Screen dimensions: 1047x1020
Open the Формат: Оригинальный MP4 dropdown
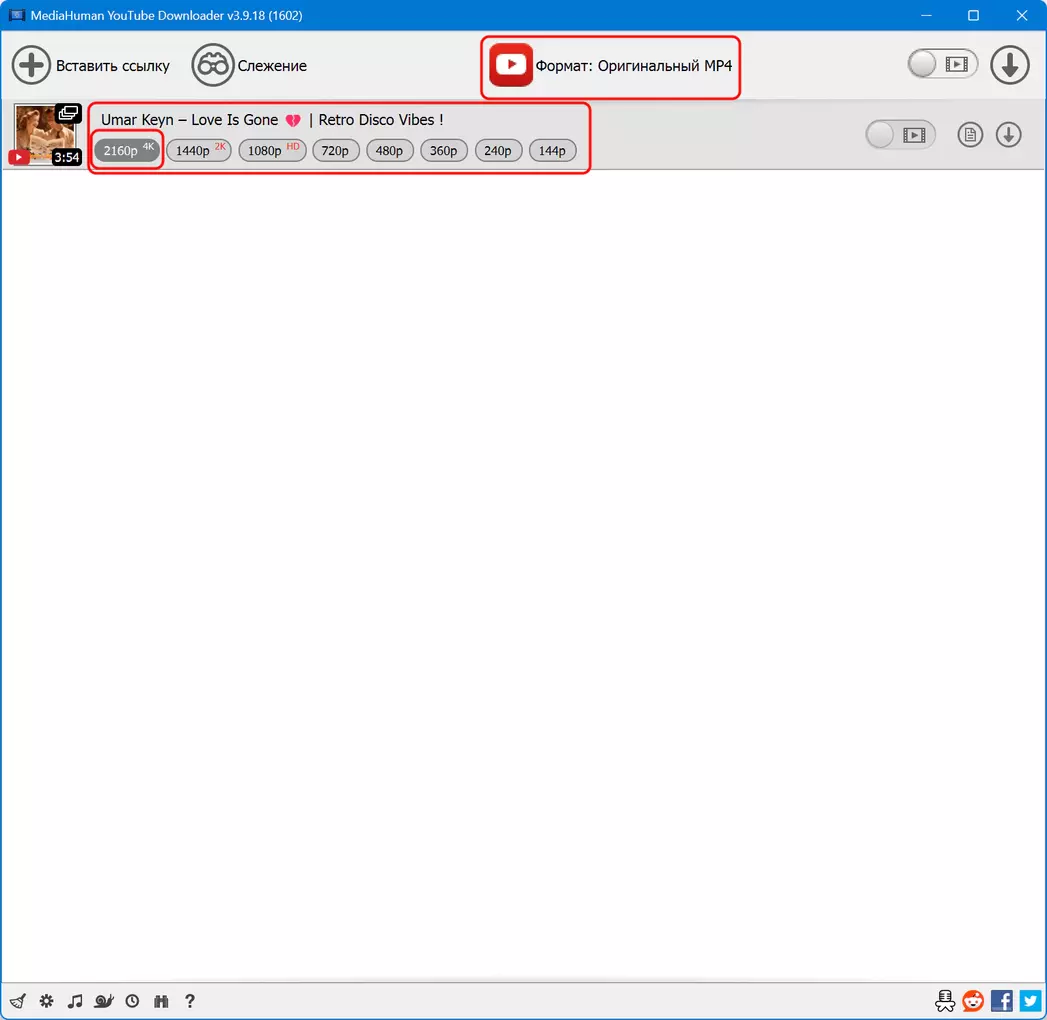[611, 66]
